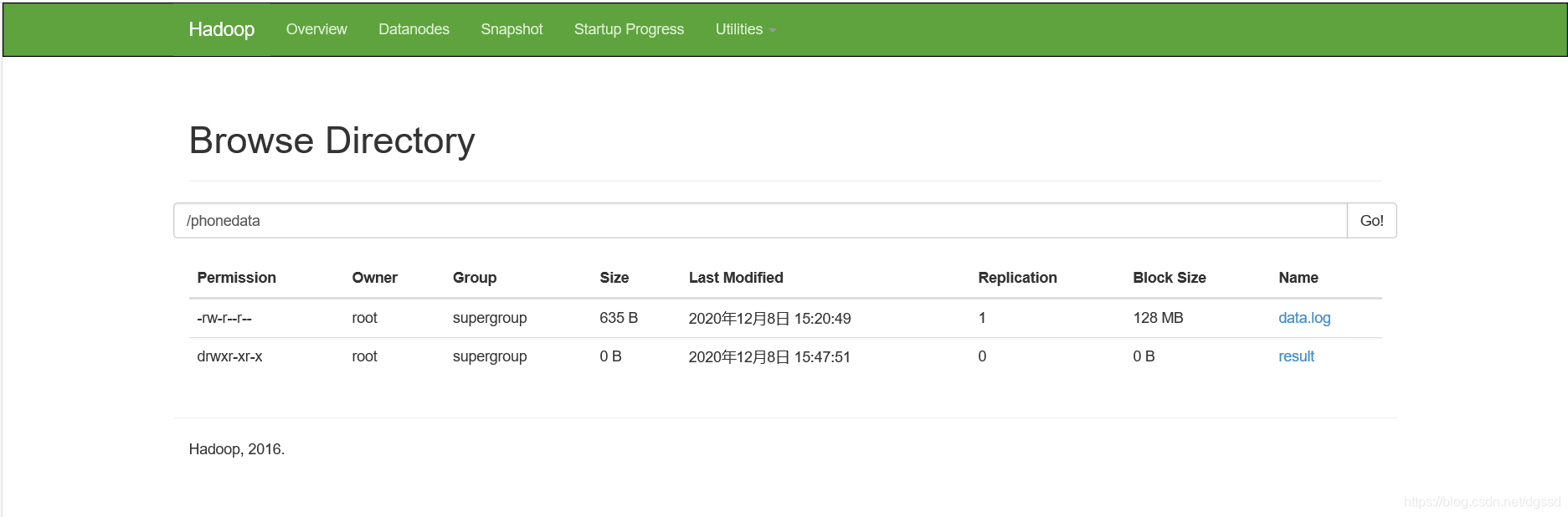Open the Overview tab
The height and width of the screenshot is (517, 1568).
point(316,29)
